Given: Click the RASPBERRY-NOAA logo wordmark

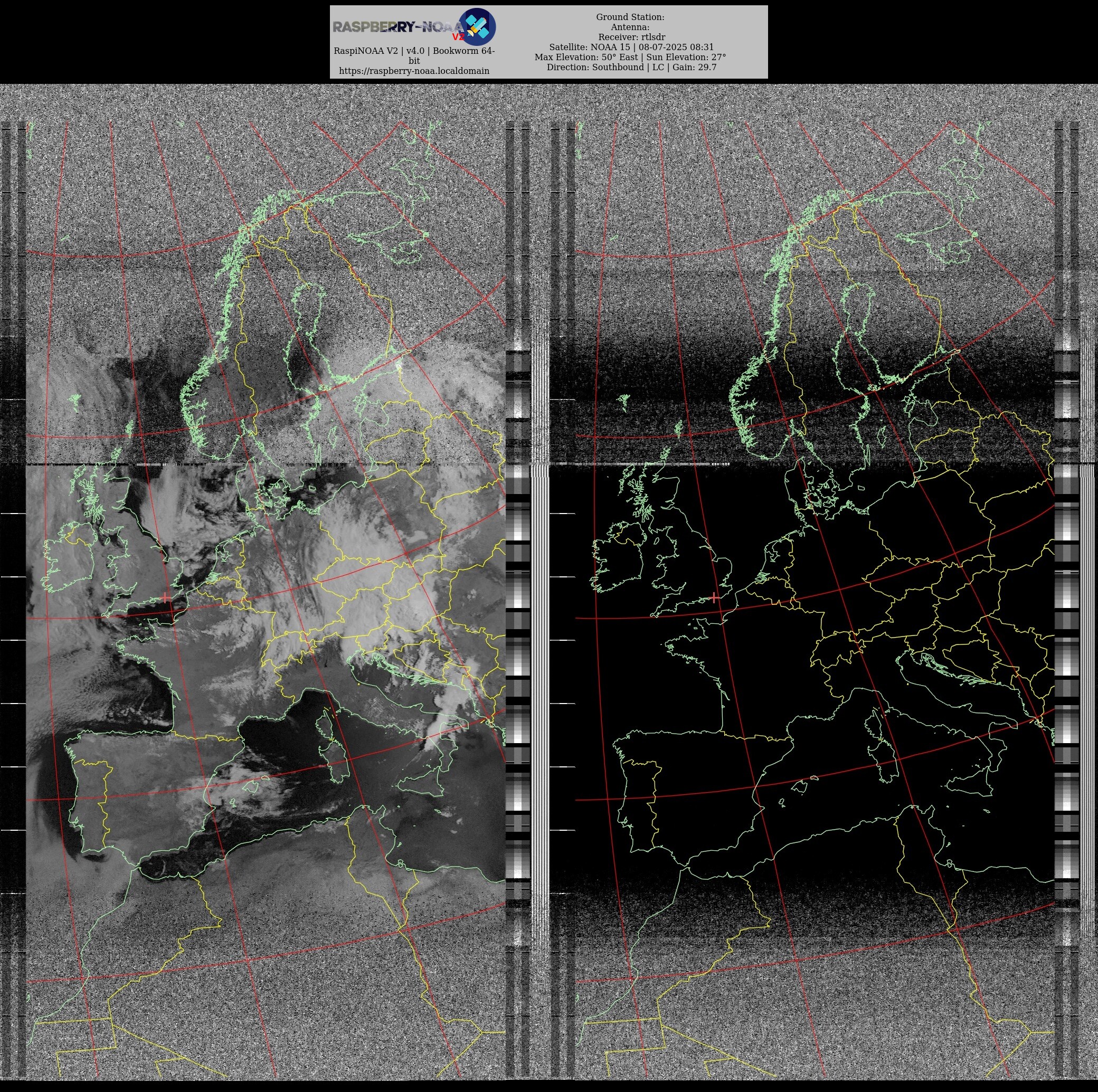Looking at the screenshot, I should [400, 27].
